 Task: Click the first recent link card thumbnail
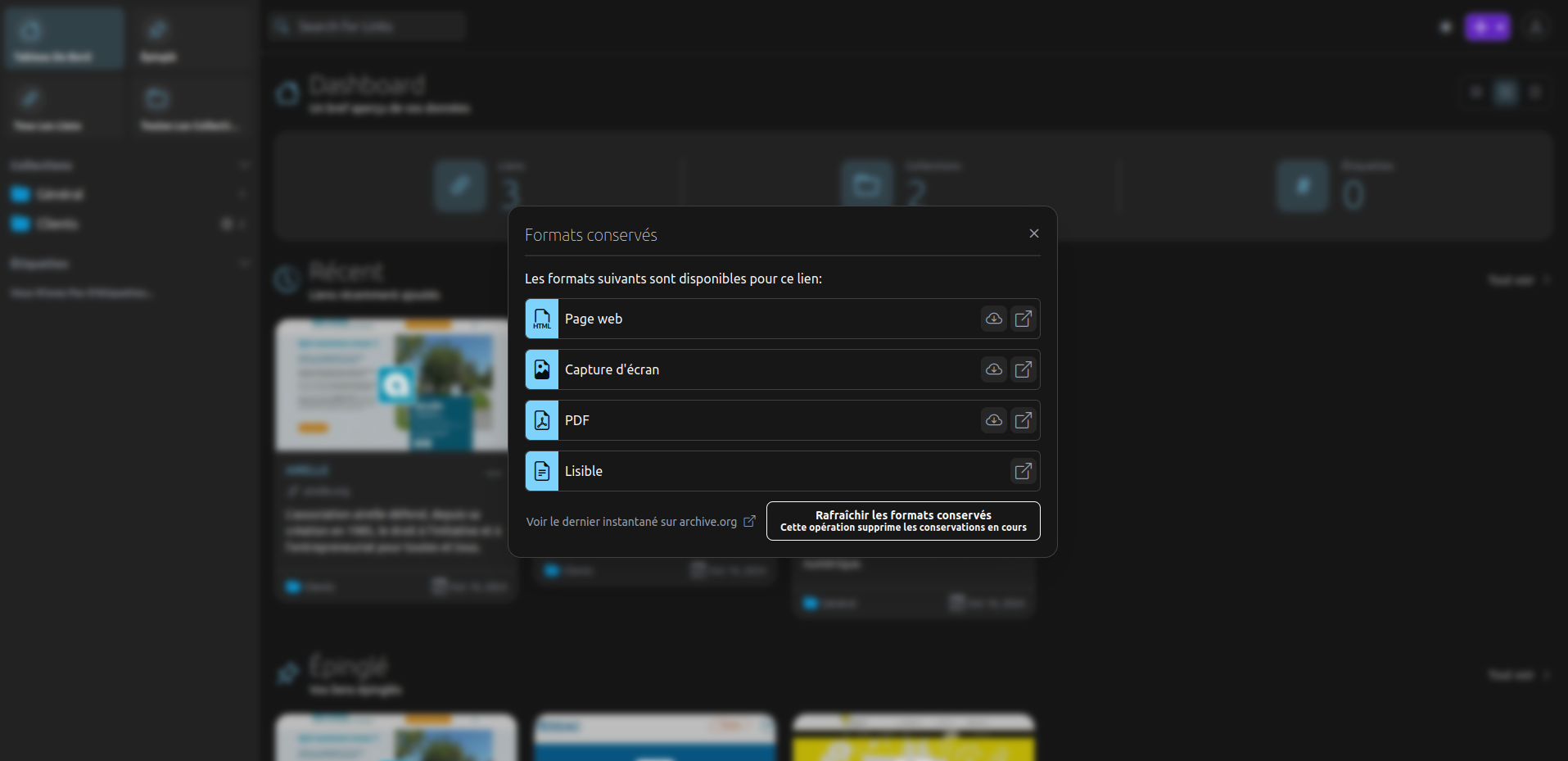[396, 385]
